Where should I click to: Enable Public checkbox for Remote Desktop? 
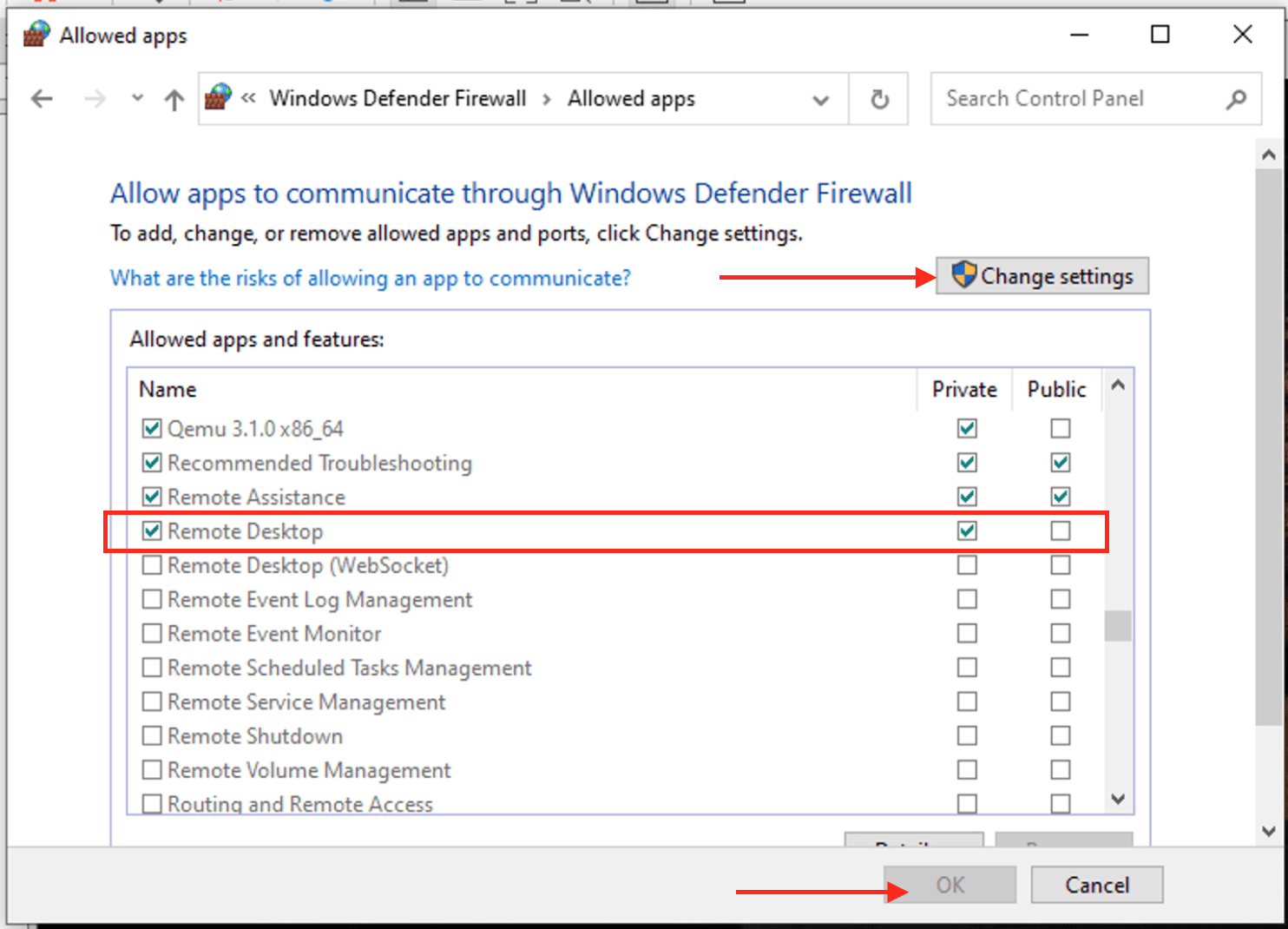[1060, 530]
